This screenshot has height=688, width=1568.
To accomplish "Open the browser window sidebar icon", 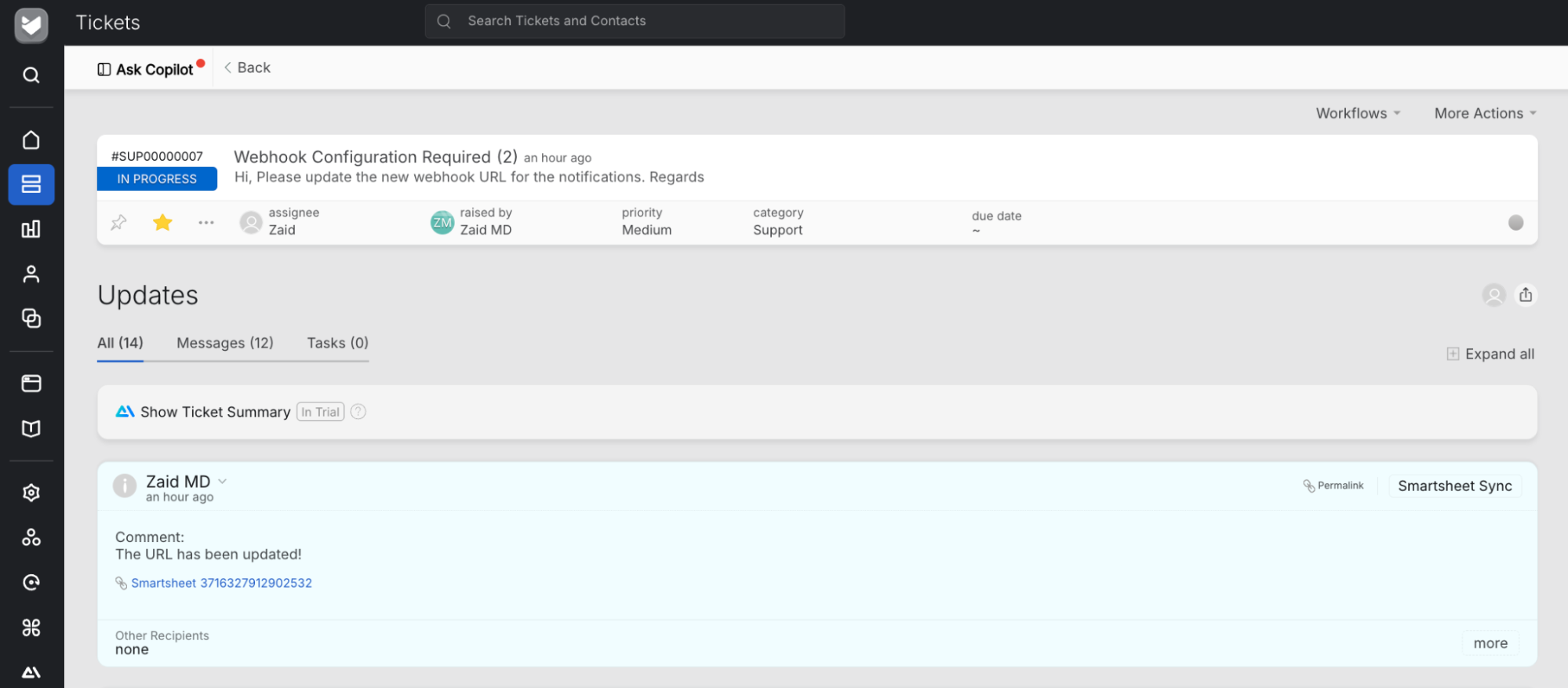I will (31, 384).
